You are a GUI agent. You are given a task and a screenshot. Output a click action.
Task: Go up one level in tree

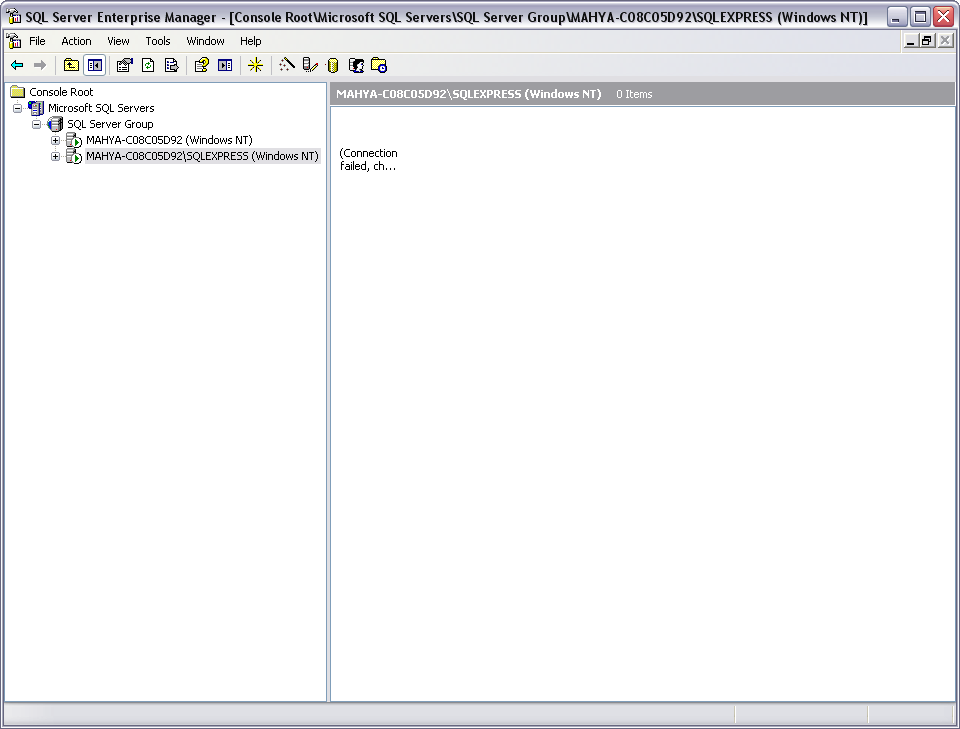tap(72, 65)
